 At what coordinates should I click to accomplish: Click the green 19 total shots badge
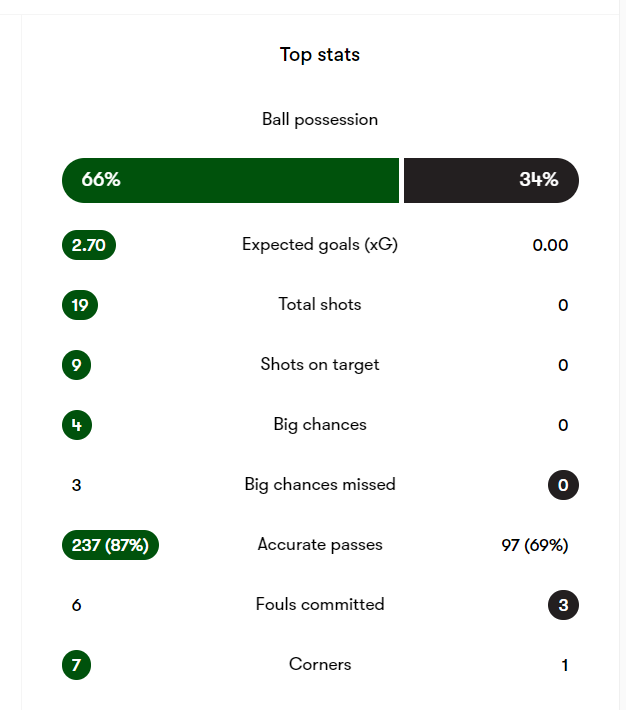80,305
